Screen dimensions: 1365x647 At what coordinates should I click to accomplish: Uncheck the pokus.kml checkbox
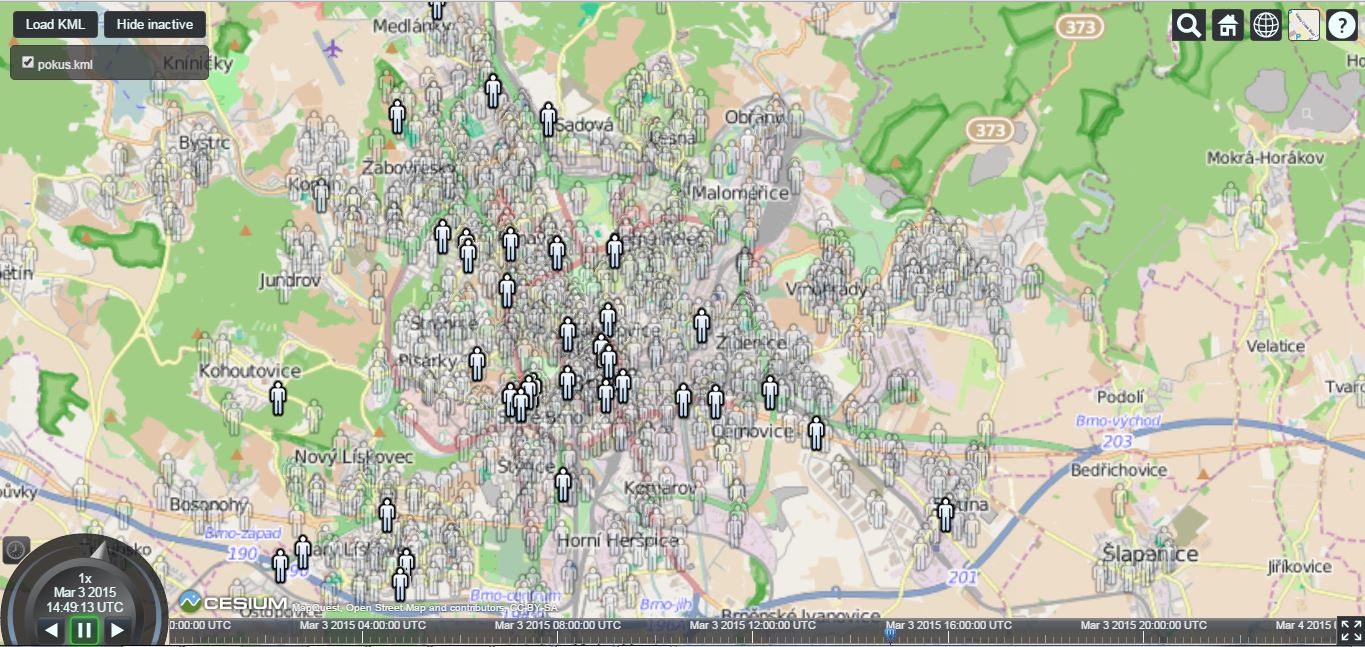[x=27, y=60]
